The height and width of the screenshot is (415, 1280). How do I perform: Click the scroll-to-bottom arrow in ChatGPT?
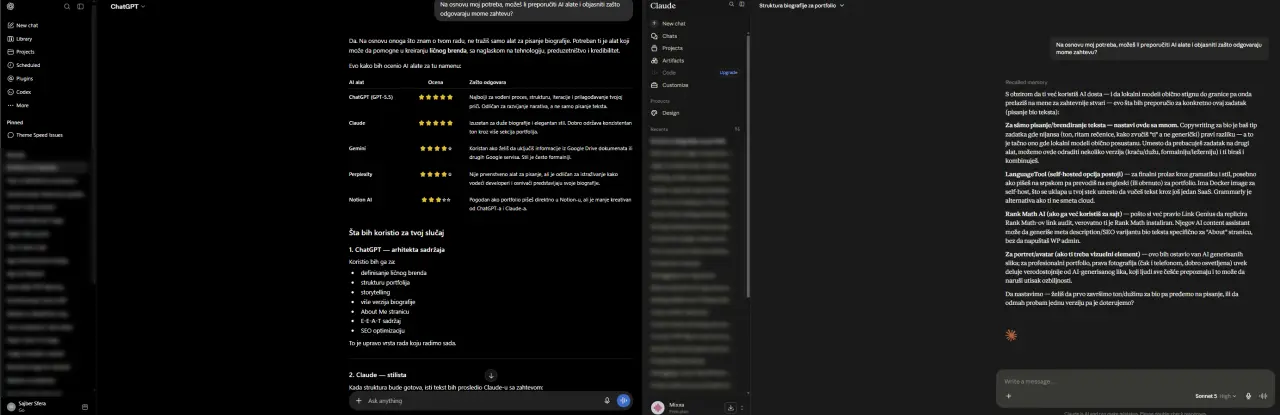[x=491, y=375]
